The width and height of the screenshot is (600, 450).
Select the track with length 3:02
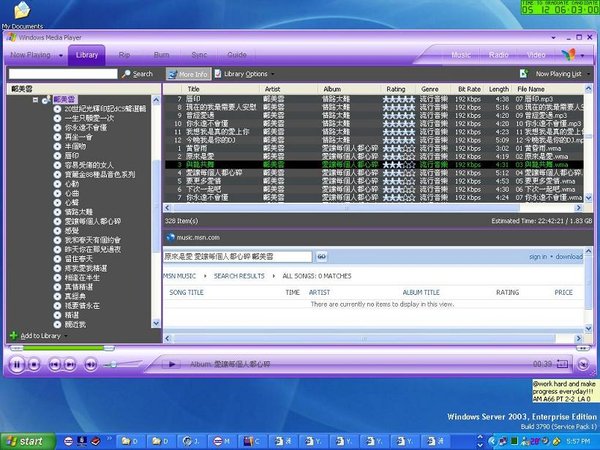(x=373, y=148)
